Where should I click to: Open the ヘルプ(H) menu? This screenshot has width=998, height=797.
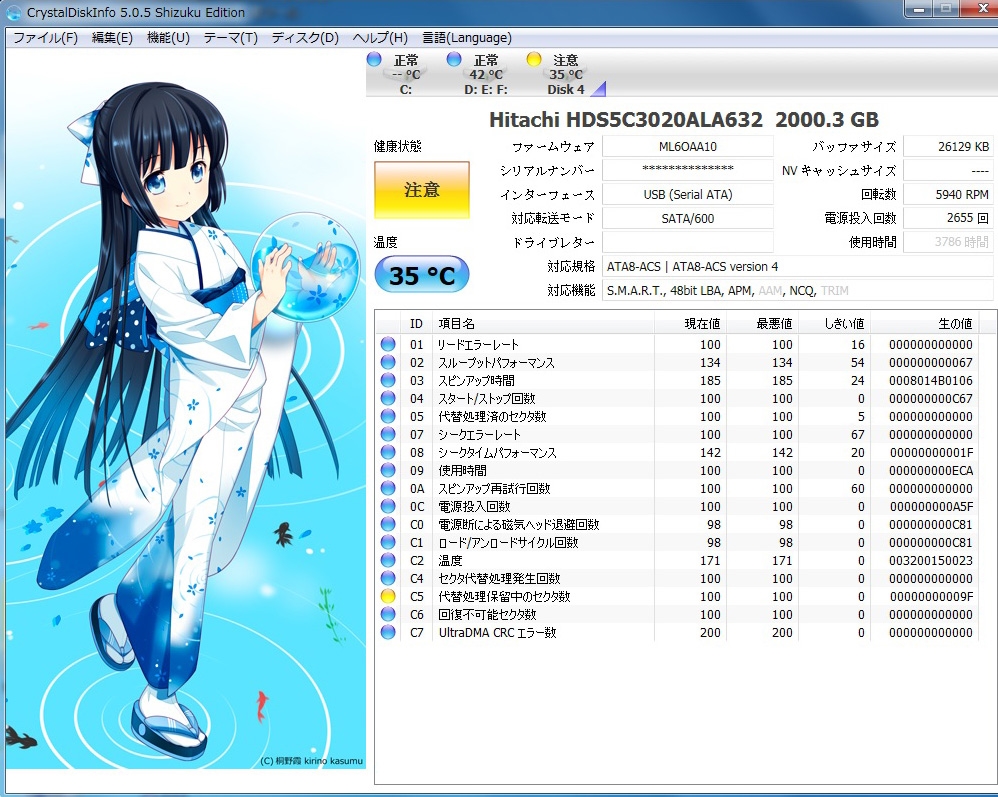[380, 38]
